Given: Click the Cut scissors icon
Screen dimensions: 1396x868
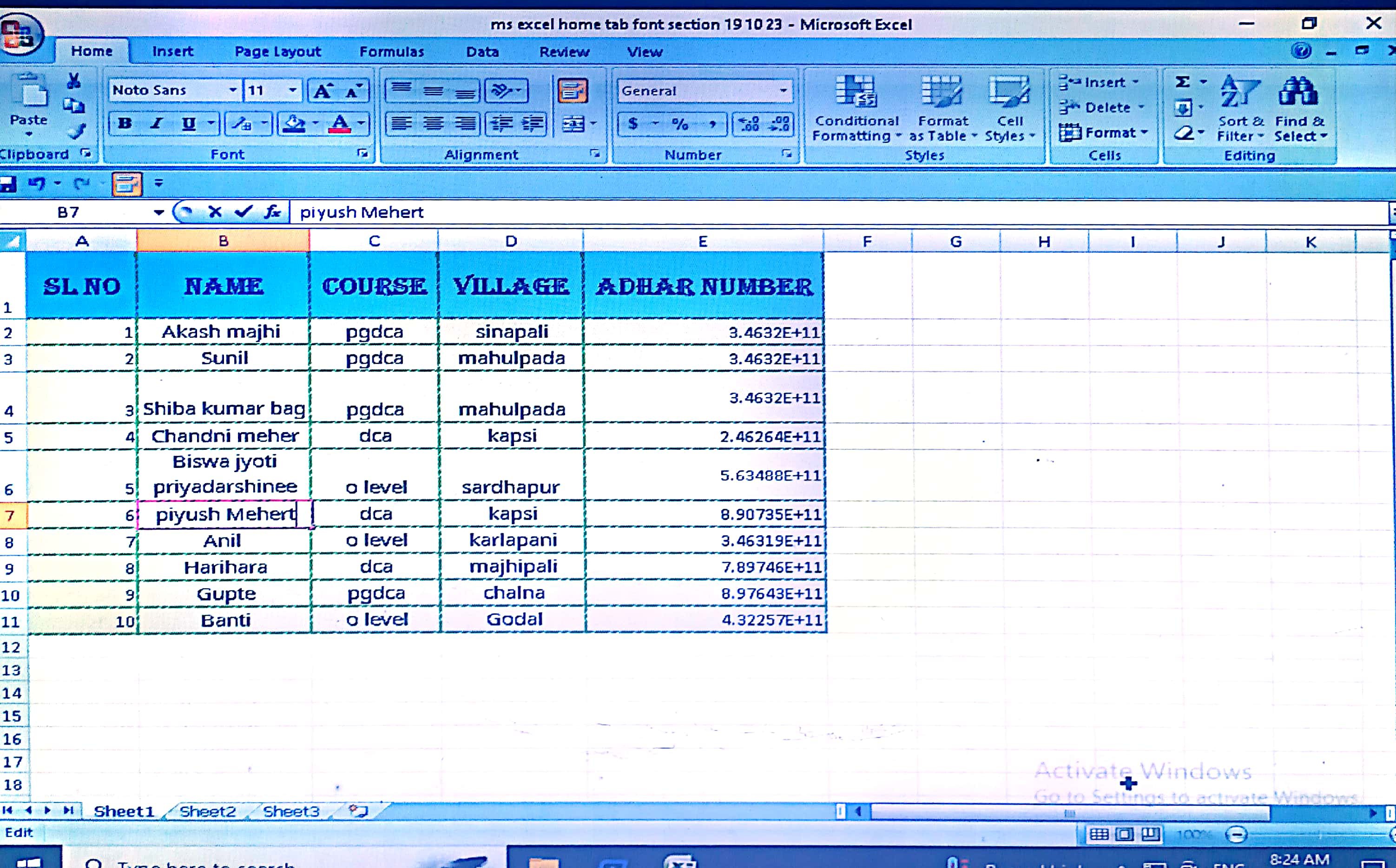Looking at the screenshot, I should tap(73, 81).
